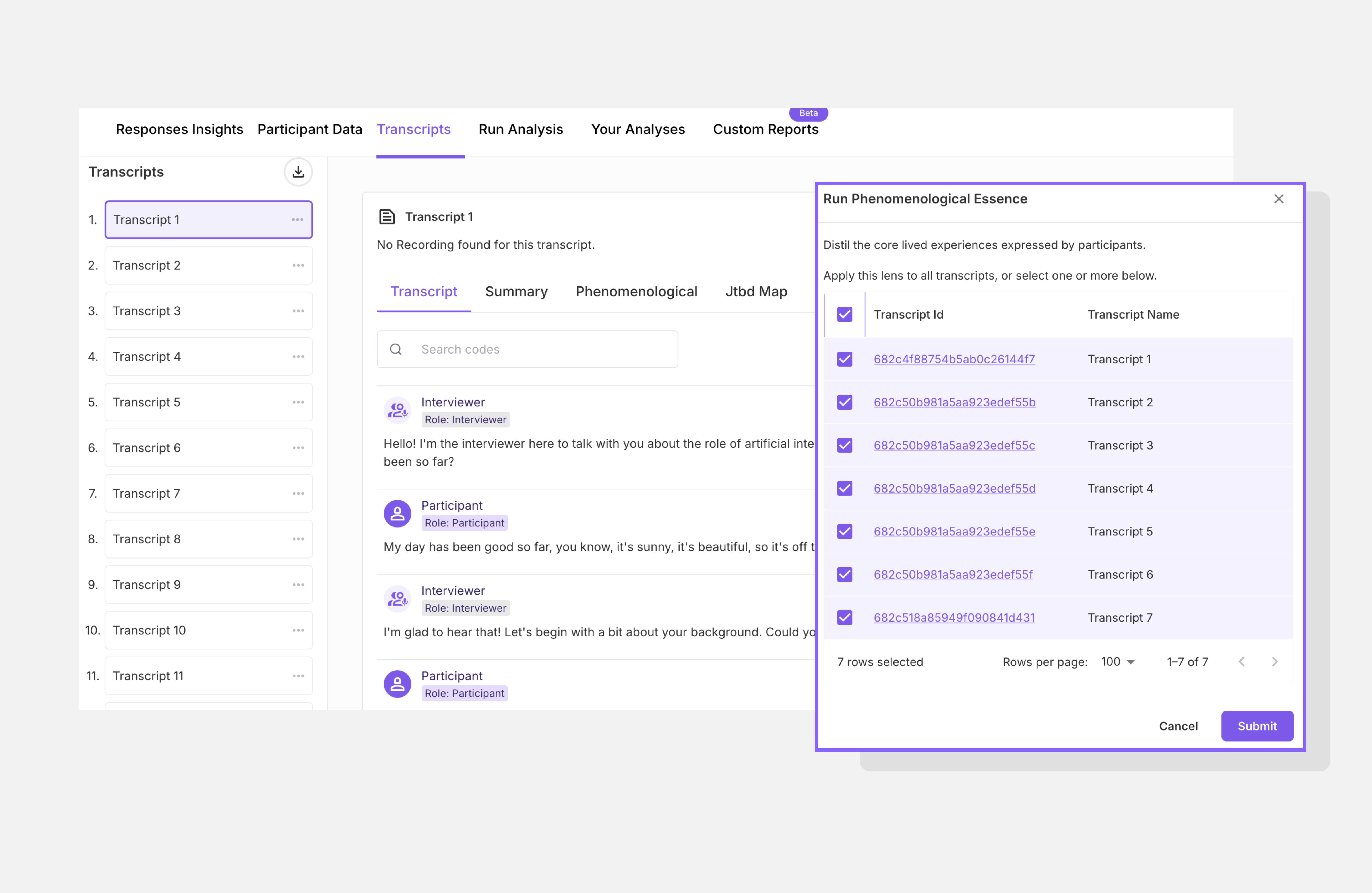This screenshot has height=893, width=1372.
Task: Submit the phenomenological essence run
Action: pyautogui.click(x=1257, y=726)
